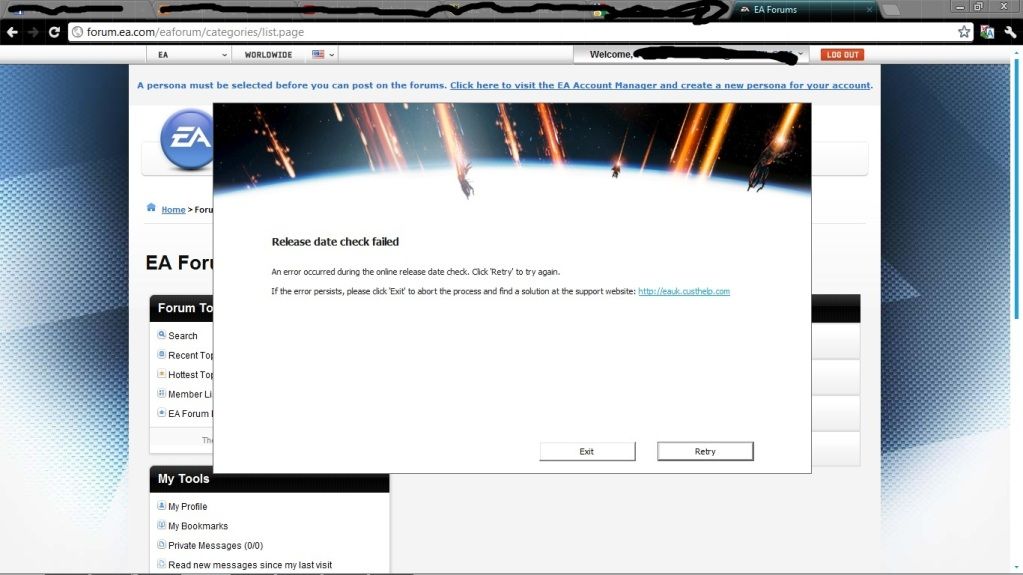Open the EA Account Manager persona link
The width and height of the screenshot is (1023, 575).
coord(660,85)
